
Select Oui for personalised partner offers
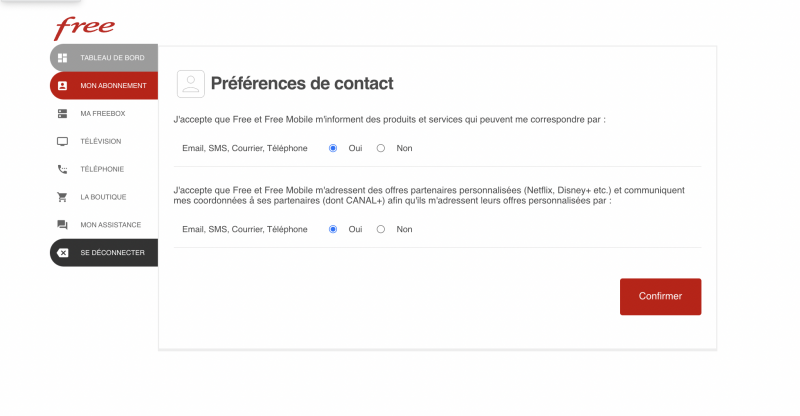333,229
